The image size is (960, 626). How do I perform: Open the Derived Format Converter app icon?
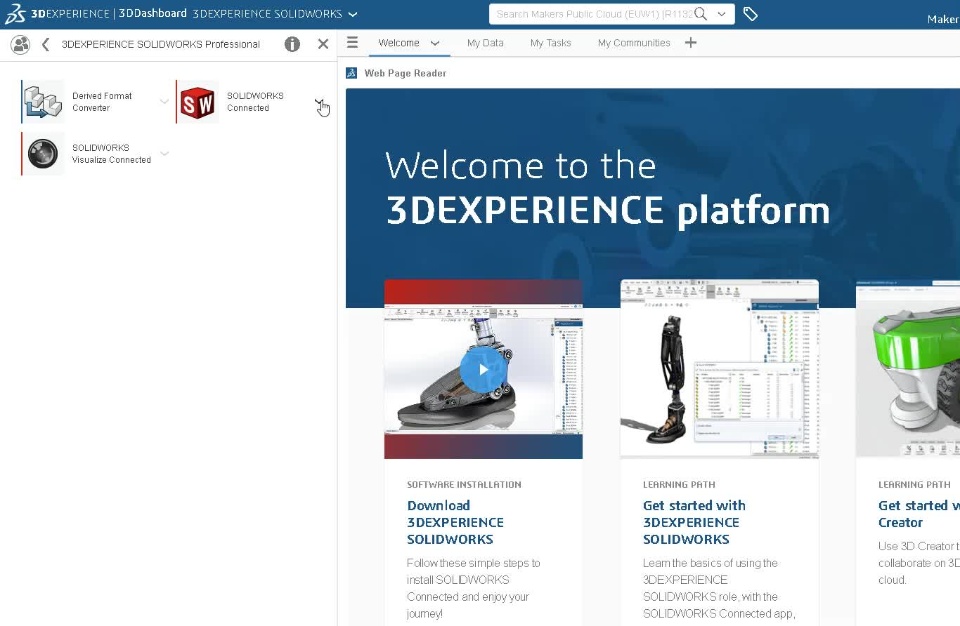pyautogui.click(x=43, y=102)
